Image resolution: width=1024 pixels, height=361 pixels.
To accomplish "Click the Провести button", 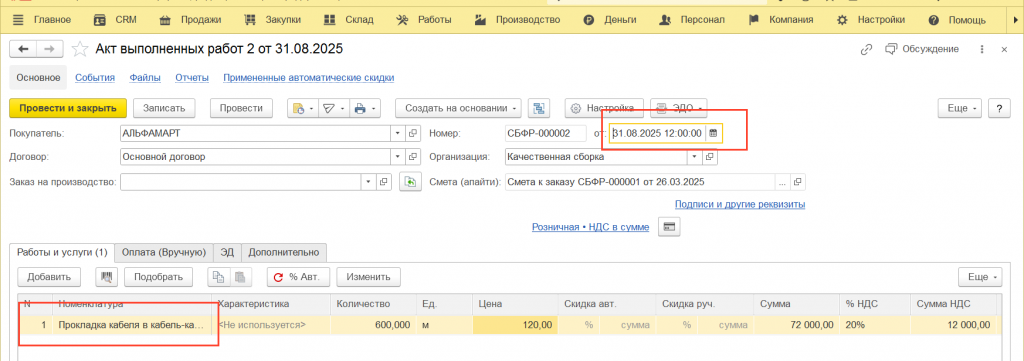I will [241, 108].
